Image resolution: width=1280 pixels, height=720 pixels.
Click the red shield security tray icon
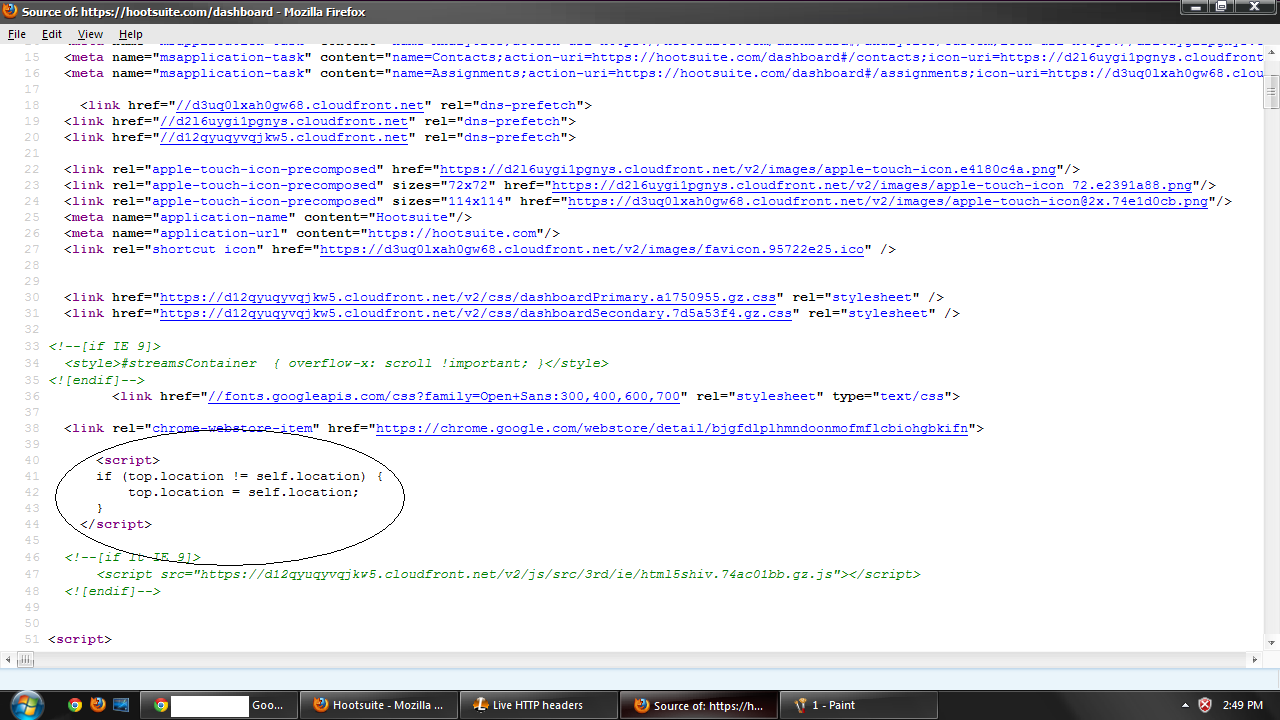[1205, 705]
